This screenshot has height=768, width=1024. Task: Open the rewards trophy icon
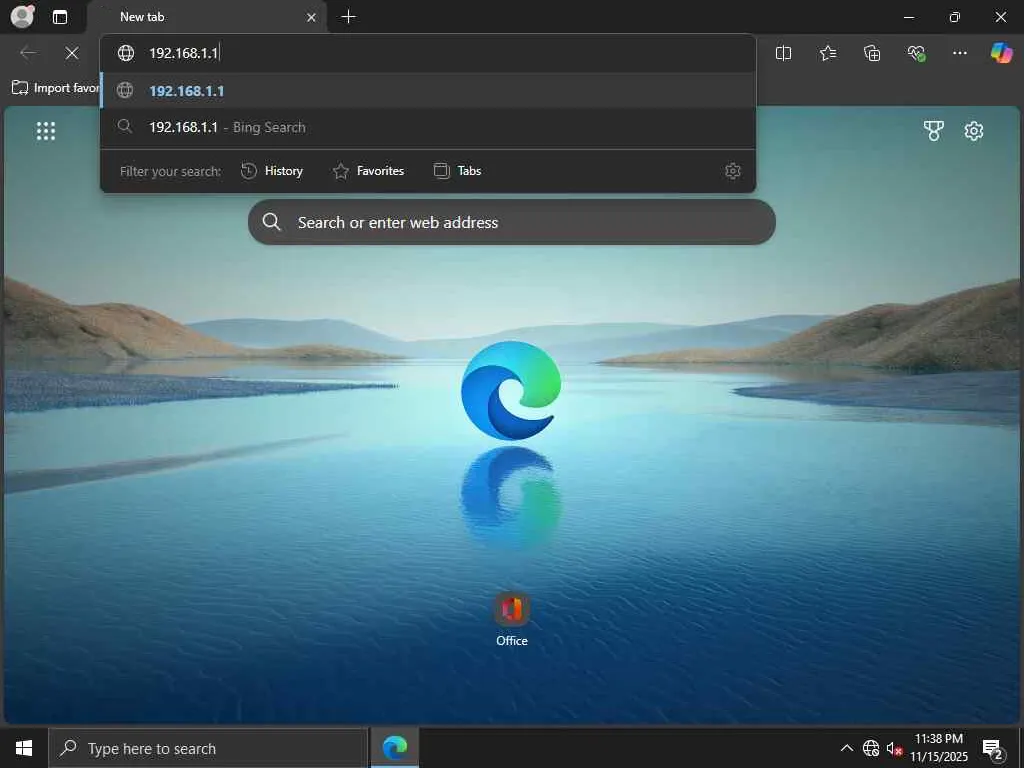934,131
